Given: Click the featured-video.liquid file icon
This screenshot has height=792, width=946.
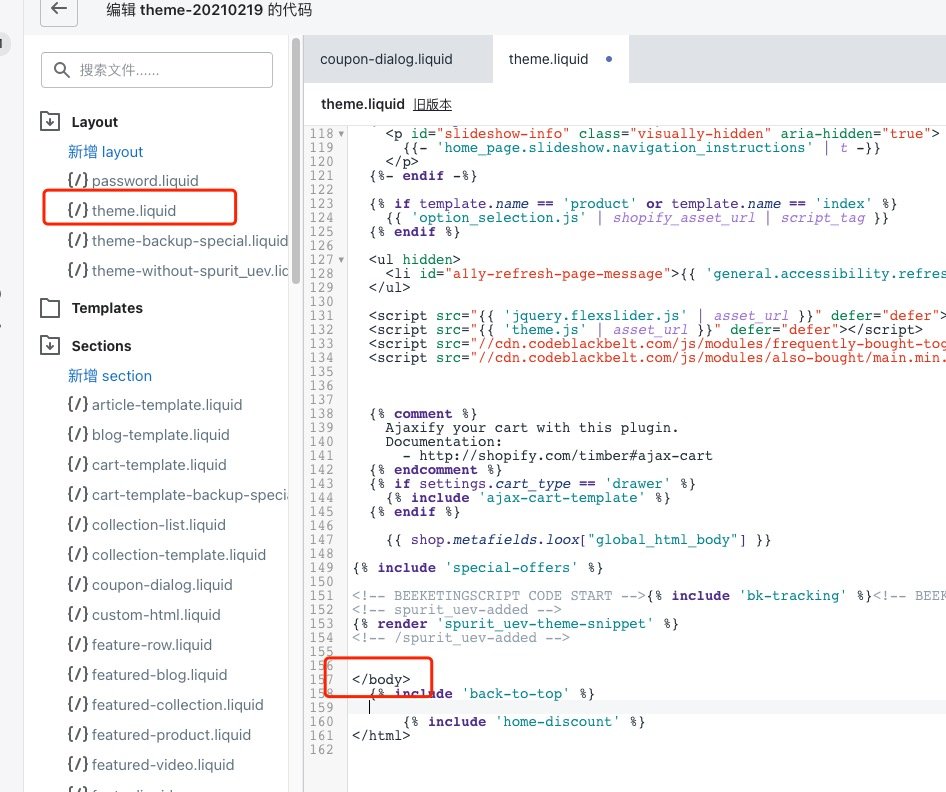Looking at the screenshot, I should (77, 765).
